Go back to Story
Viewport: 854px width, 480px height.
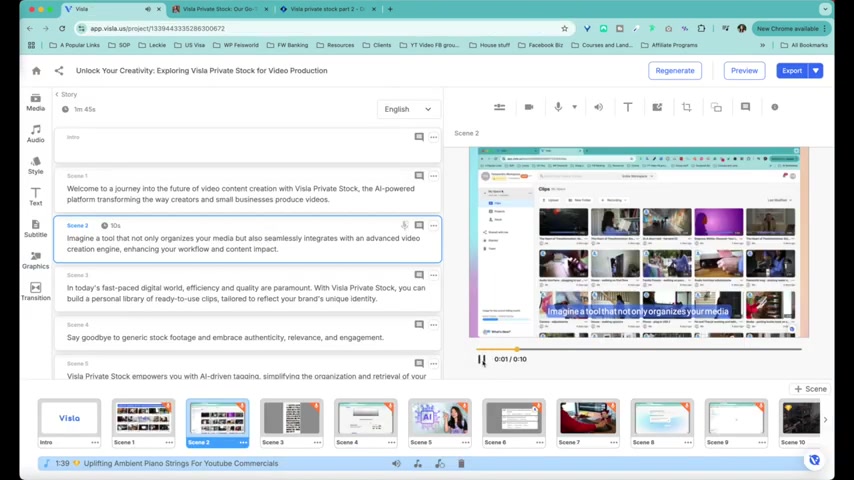pos(66,94)
